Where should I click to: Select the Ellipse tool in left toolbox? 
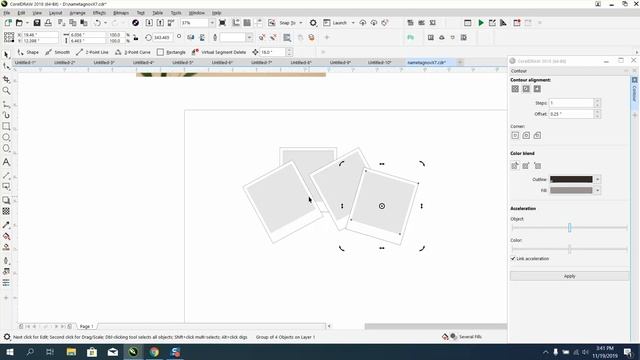tap(6, 137)
